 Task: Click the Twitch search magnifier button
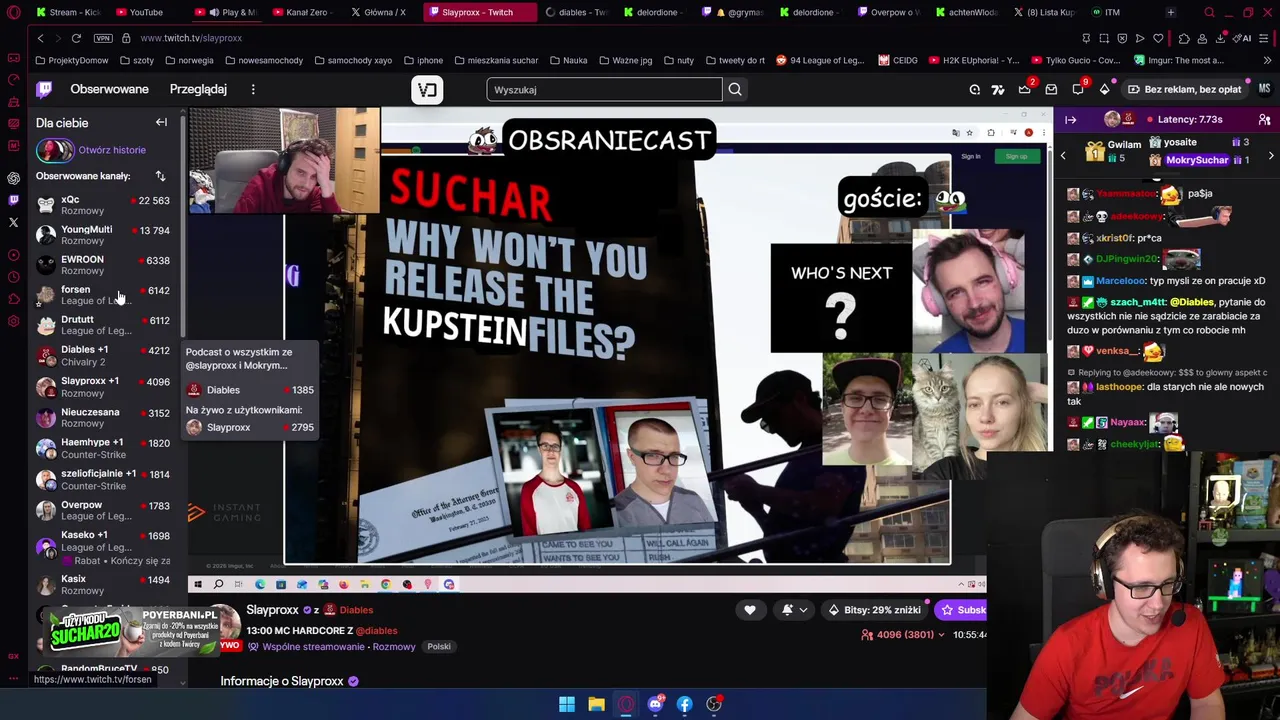pyautogui.click(x=735, y=89)
